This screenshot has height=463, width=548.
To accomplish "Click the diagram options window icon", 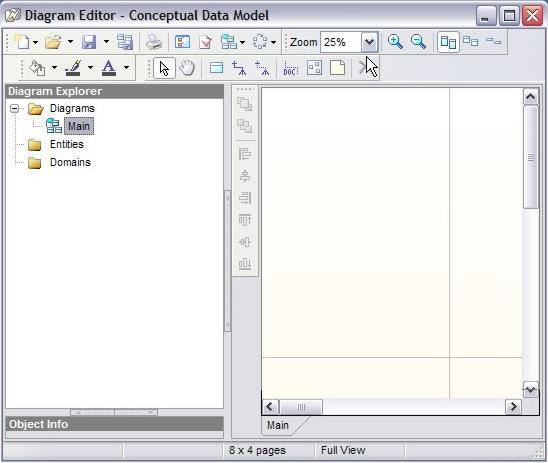I will [x=182, y=42].
